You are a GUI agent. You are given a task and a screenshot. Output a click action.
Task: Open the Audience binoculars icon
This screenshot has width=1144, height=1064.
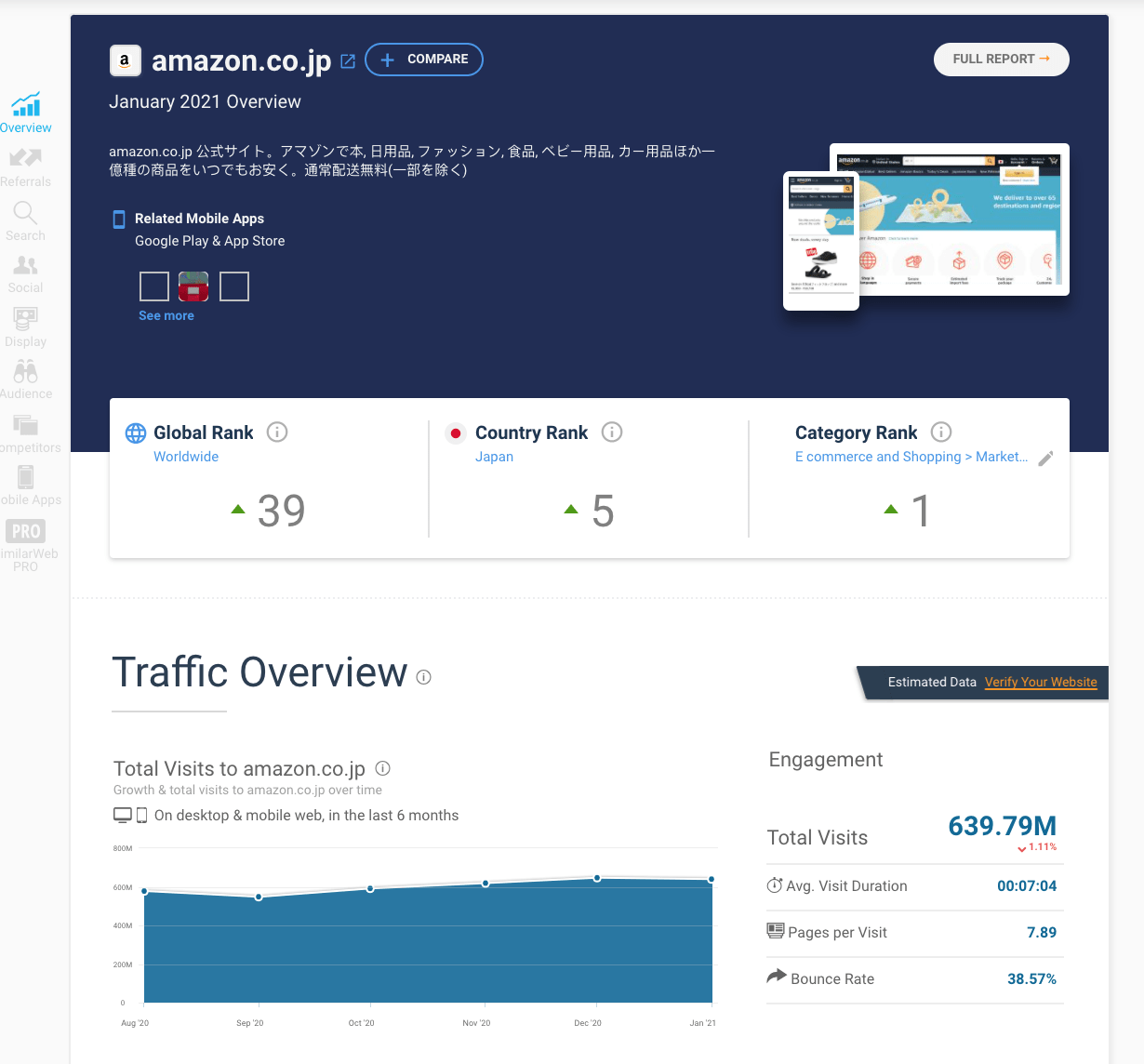click(26, 372)
